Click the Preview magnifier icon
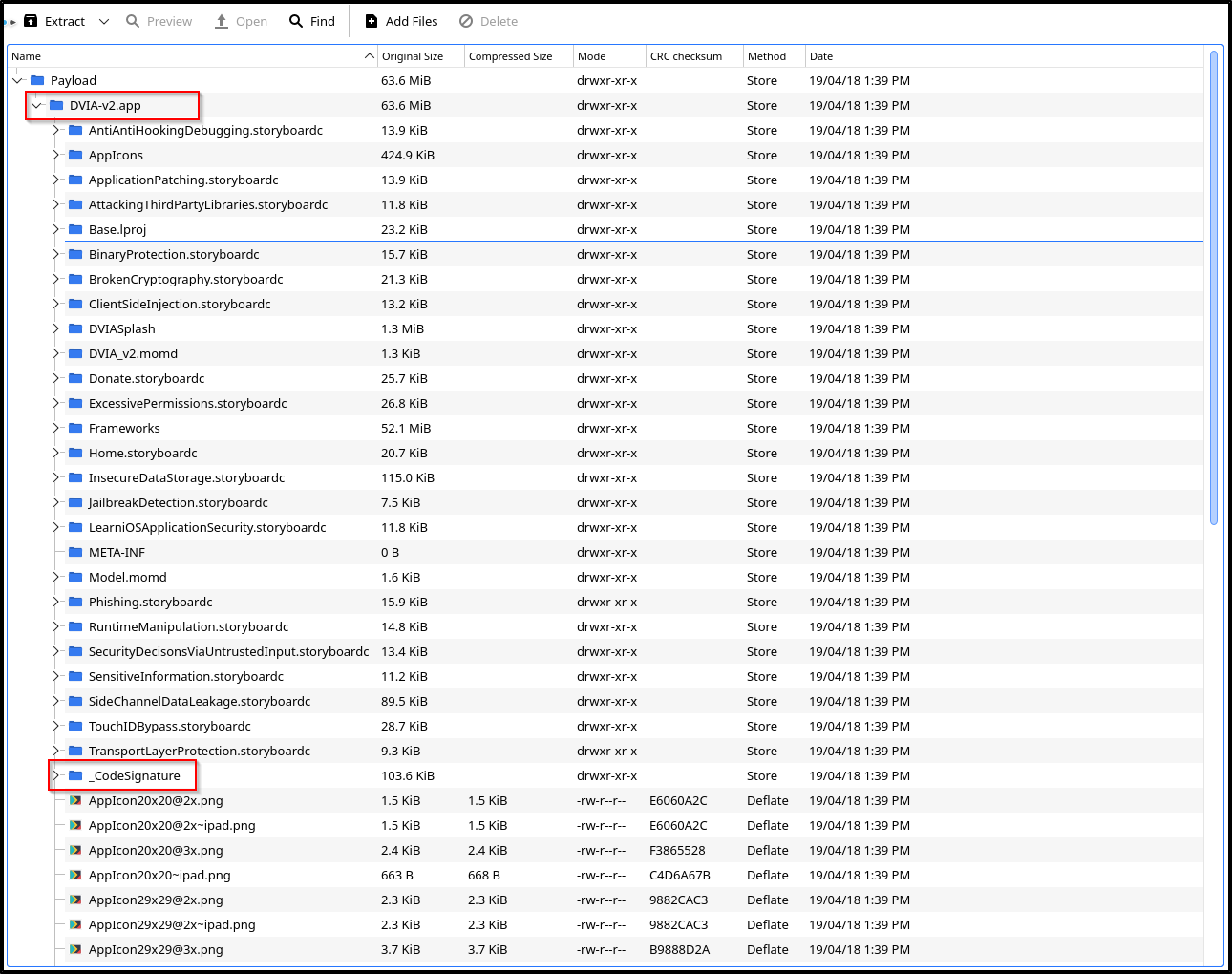The height and width of the screenshot is (974, 1232). [133, 21]
